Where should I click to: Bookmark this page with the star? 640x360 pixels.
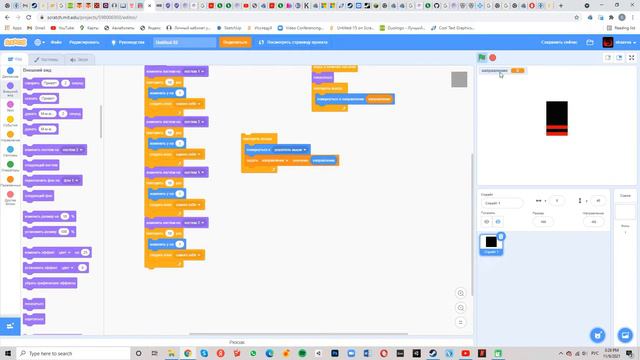pos(577,17)
